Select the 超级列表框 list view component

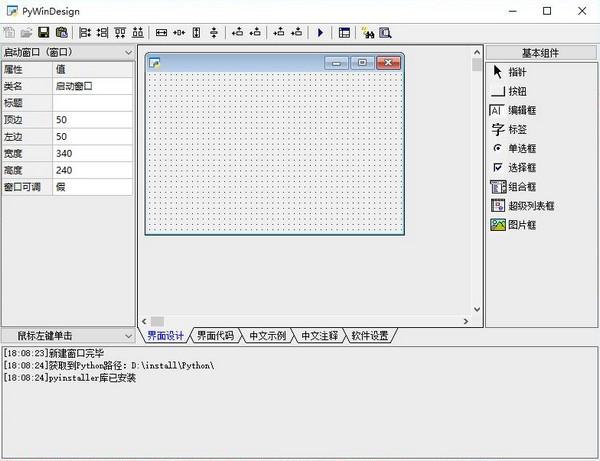point(523,206)
